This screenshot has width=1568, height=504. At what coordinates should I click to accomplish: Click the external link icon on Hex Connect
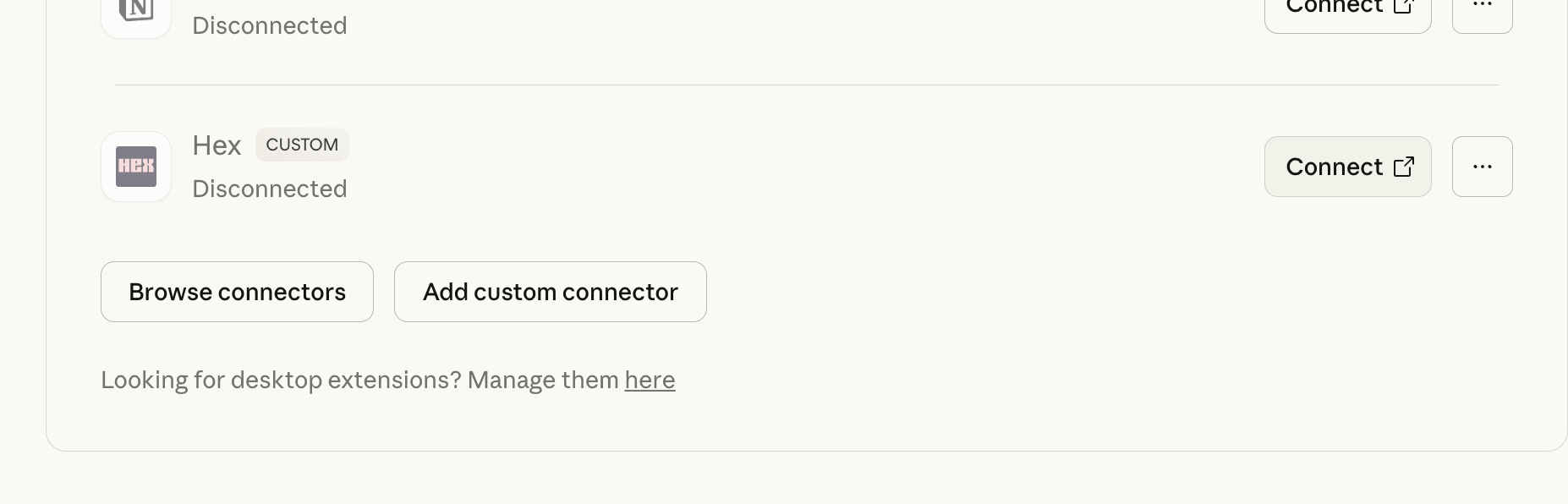click(1404, 167)
